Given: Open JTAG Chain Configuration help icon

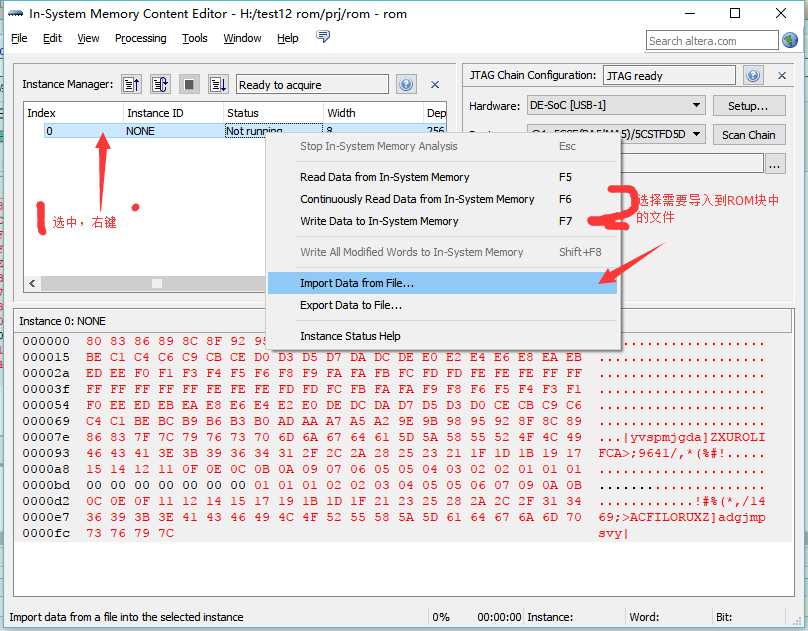Looking at the screenshot, I should [x=753, y=76].
